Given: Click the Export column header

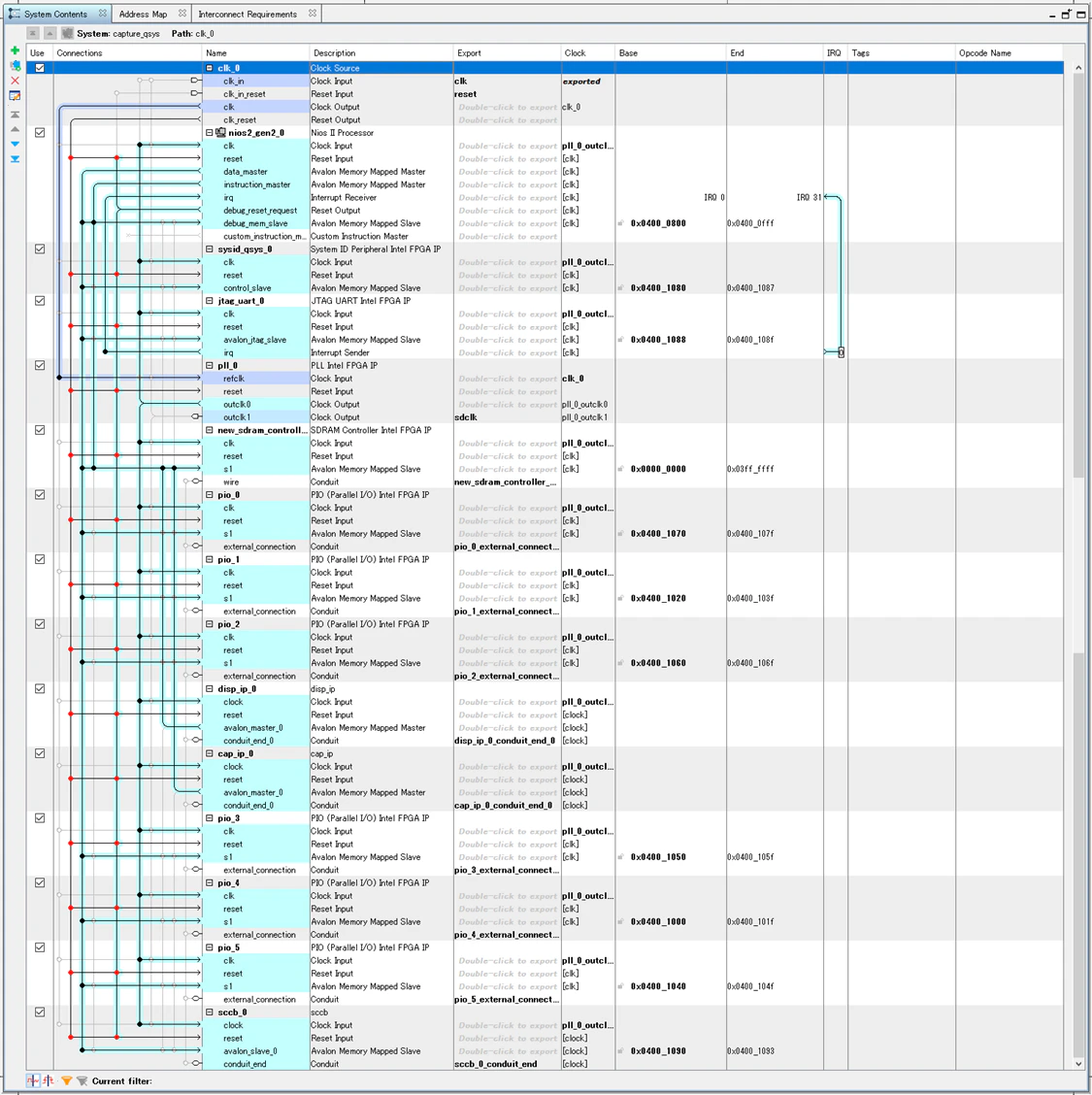Looking at the screenshot, I should click(x=507, y=53).
